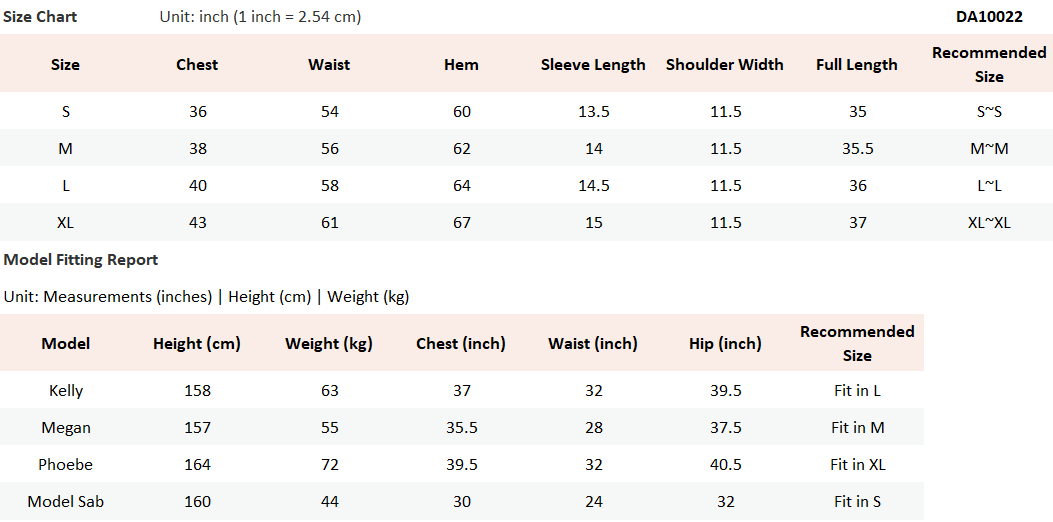
Task: Click Kelly in the Model column
Action: [66, 391]
